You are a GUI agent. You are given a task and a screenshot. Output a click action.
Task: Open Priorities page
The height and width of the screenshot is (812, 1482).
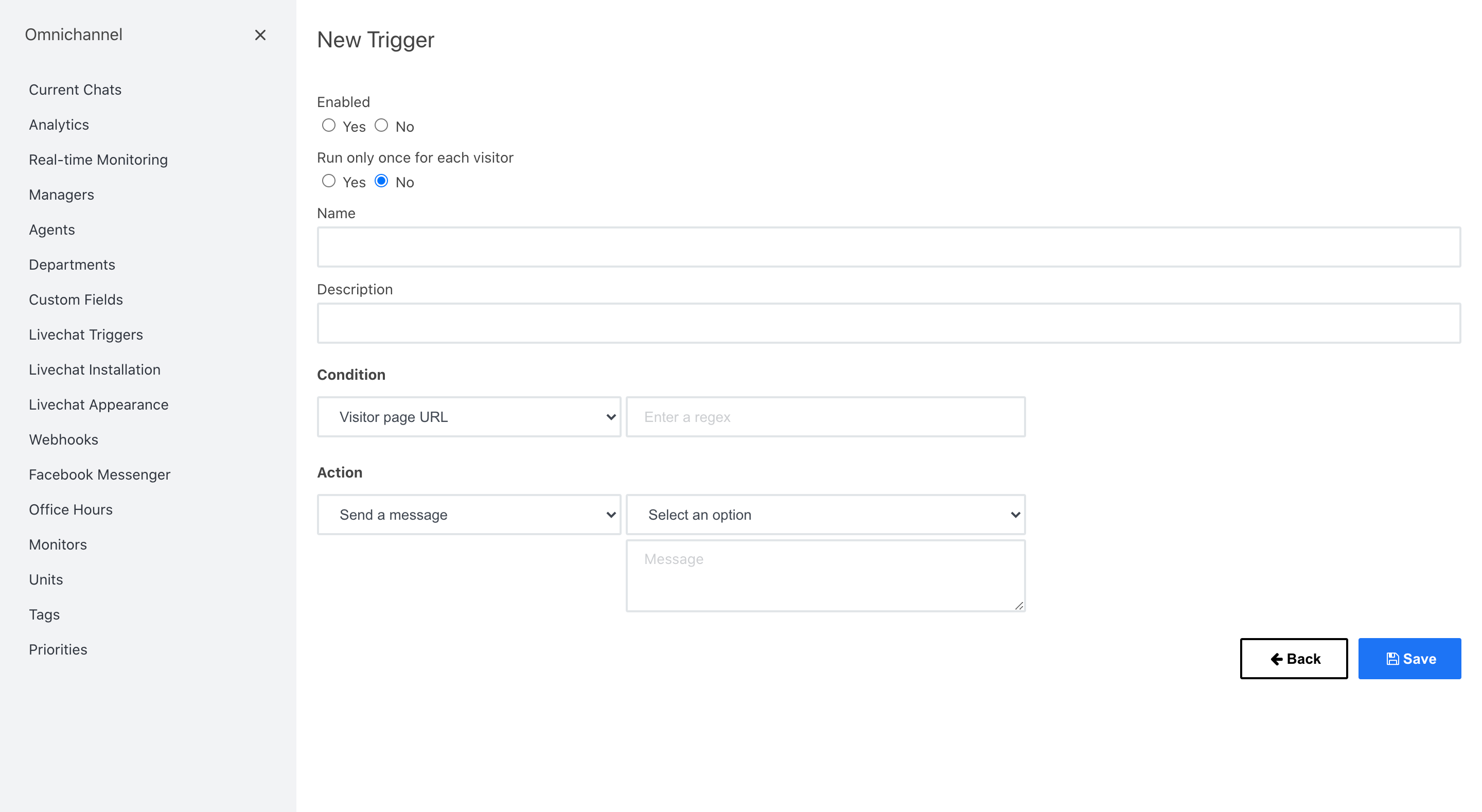(58, 649)
